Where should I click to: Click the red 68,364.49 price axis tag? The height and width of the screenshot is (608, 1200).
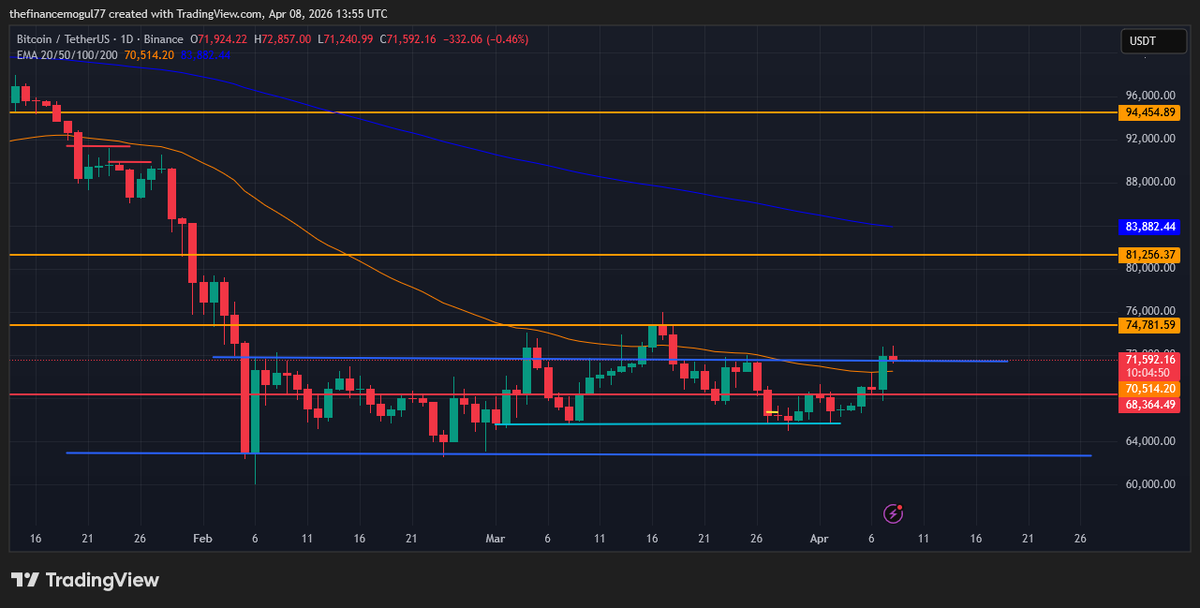[x=1150, y=405]
